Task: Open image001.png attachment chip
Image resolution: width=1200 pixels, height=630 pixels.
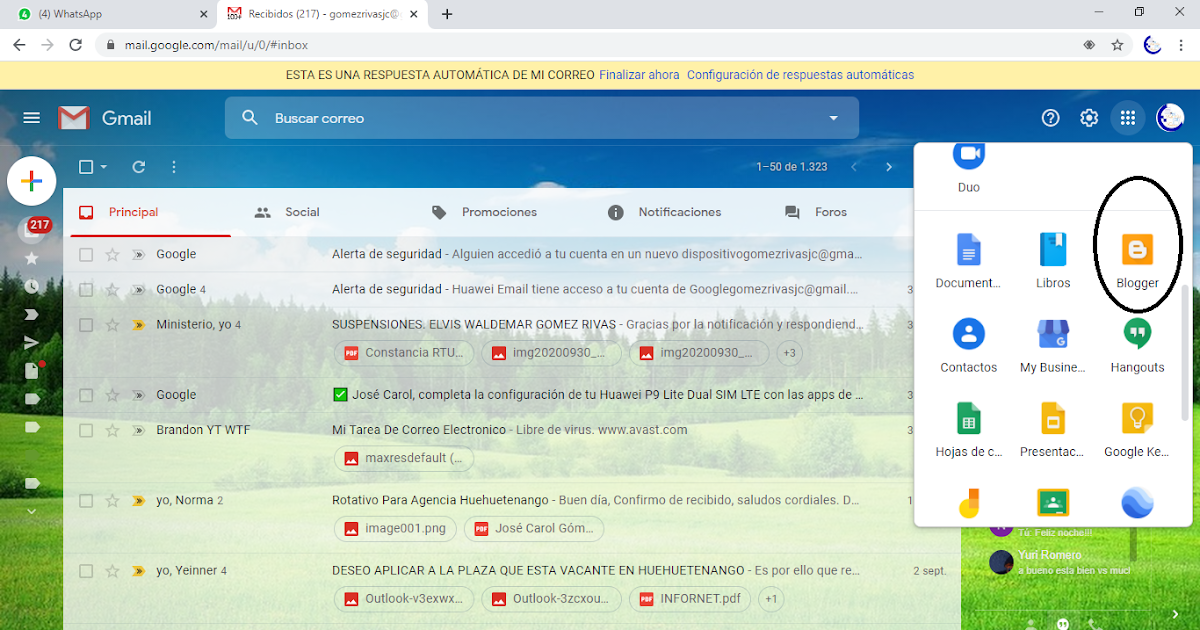Action: click(x=396, y=528)
